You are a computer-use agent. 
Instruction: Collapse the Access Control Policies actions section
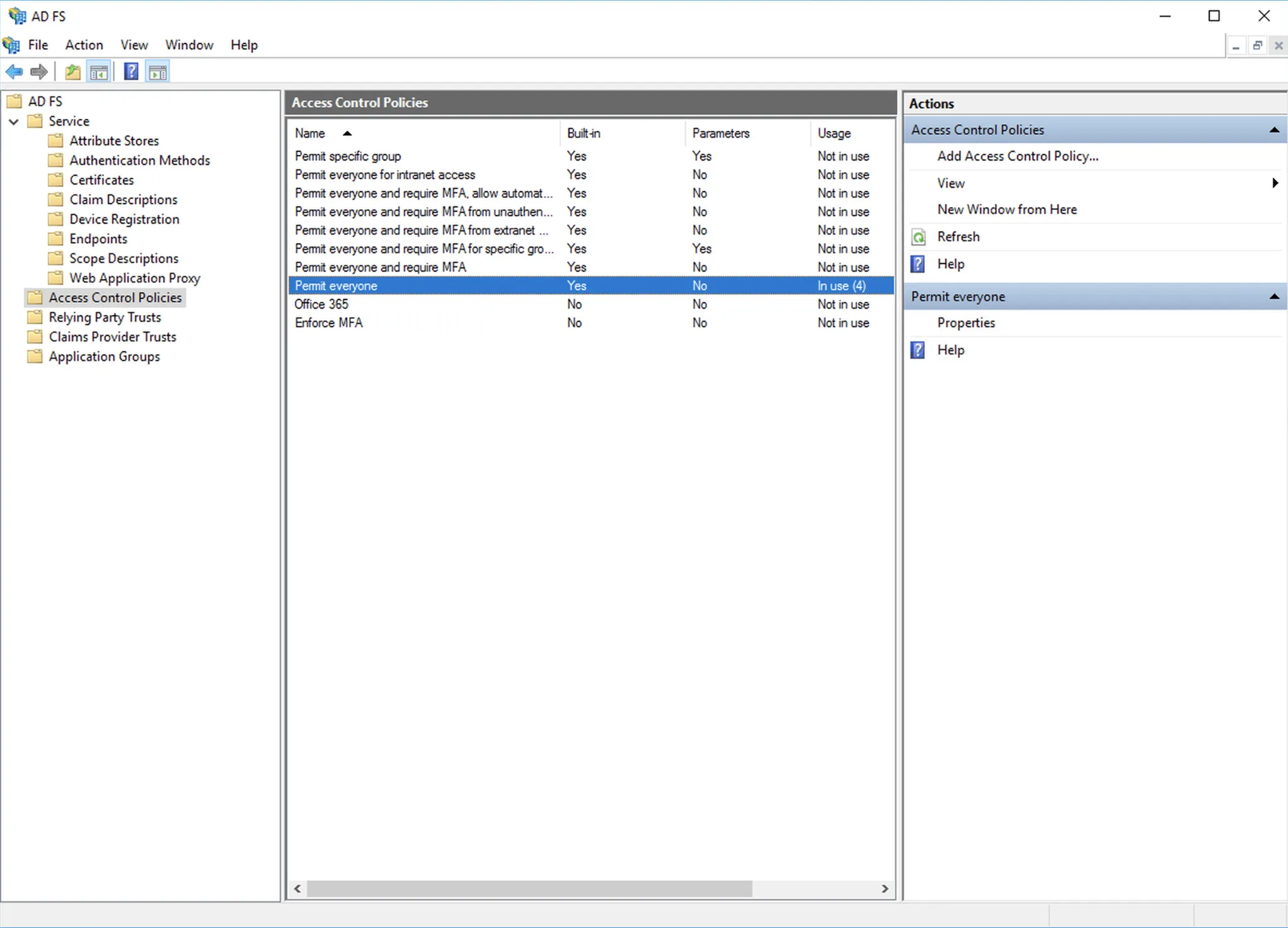[x=1274, y=130]
